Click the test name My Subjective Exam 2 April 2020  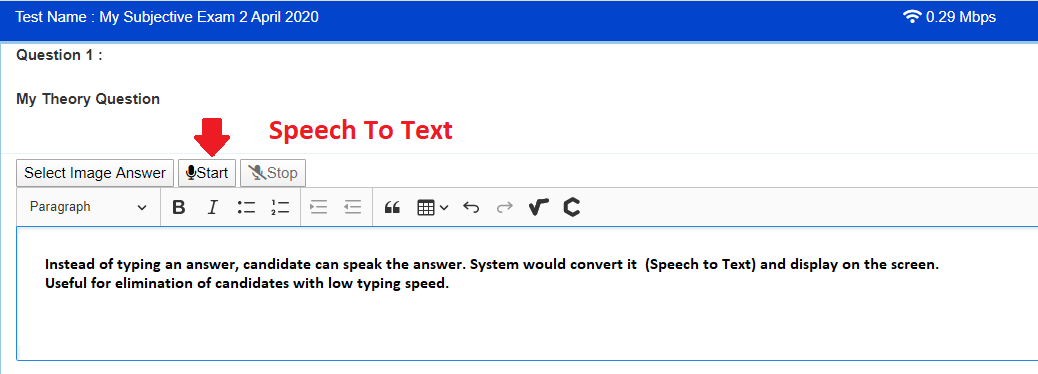pos(209,17)
